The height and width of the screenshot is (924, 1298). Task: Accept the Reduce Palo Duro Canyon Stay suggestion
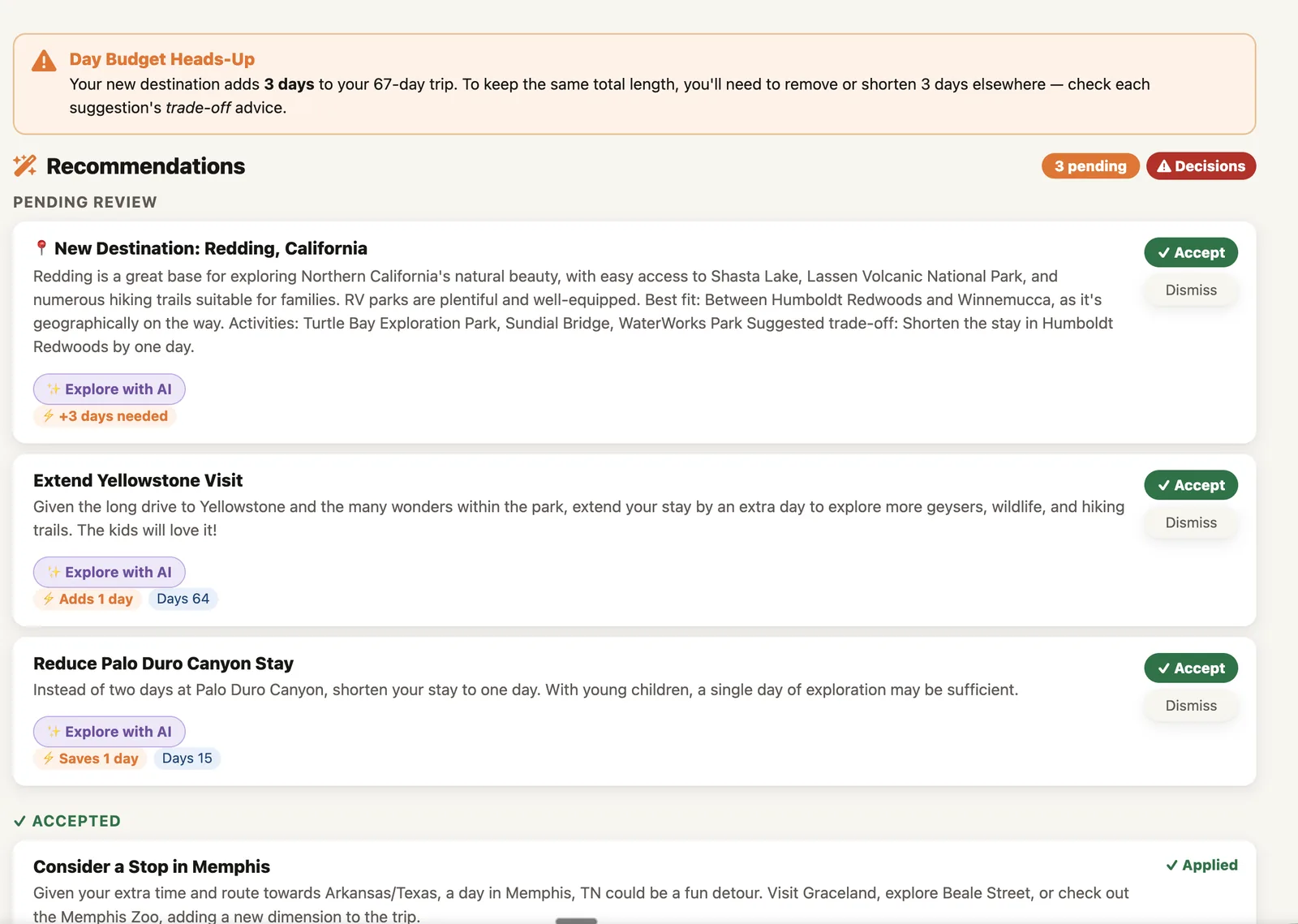[1191, 668]
